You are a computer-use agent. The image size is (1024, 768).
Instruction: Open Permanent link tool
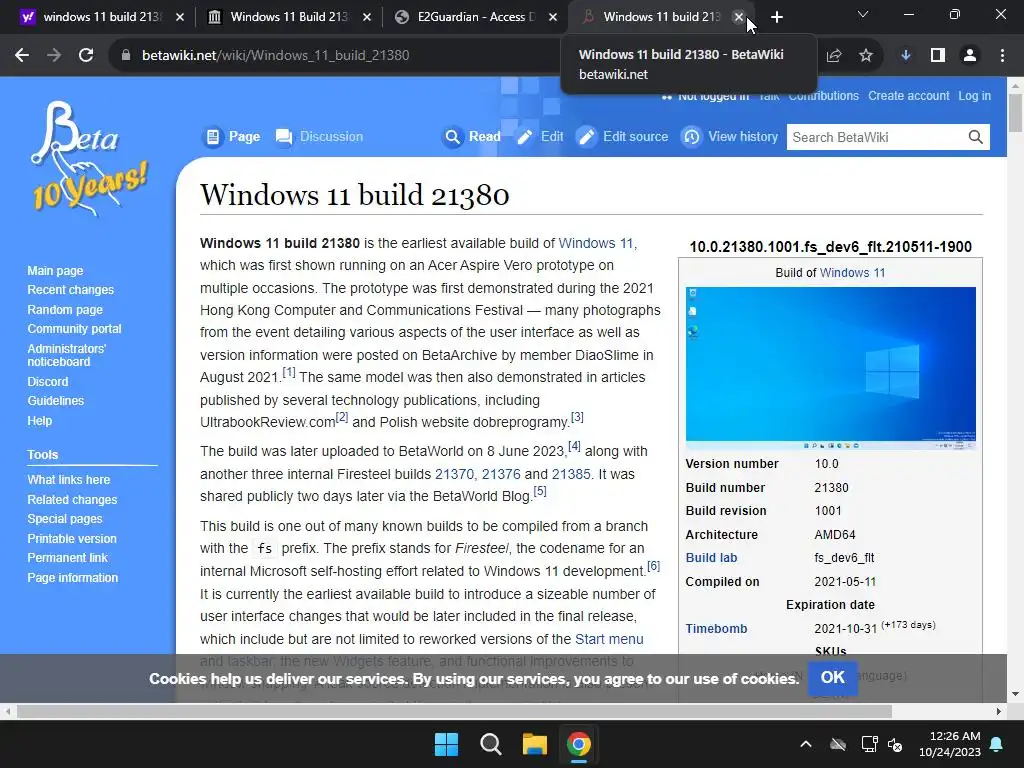[67, 558]
